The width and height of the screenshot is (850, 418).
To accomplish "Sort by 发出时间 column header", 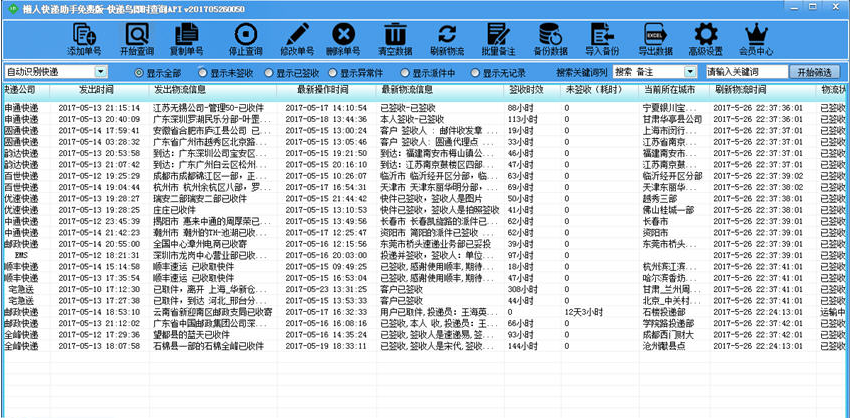I will (100, 90).
